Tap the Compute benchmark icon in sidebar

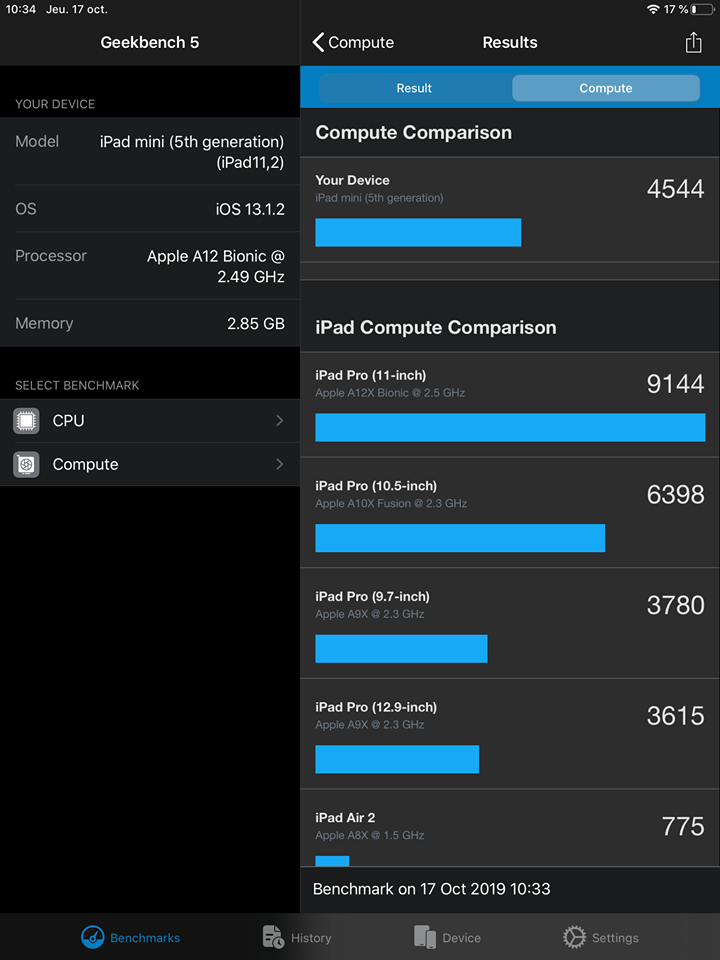pyautogui.click(x=27, y=464)
